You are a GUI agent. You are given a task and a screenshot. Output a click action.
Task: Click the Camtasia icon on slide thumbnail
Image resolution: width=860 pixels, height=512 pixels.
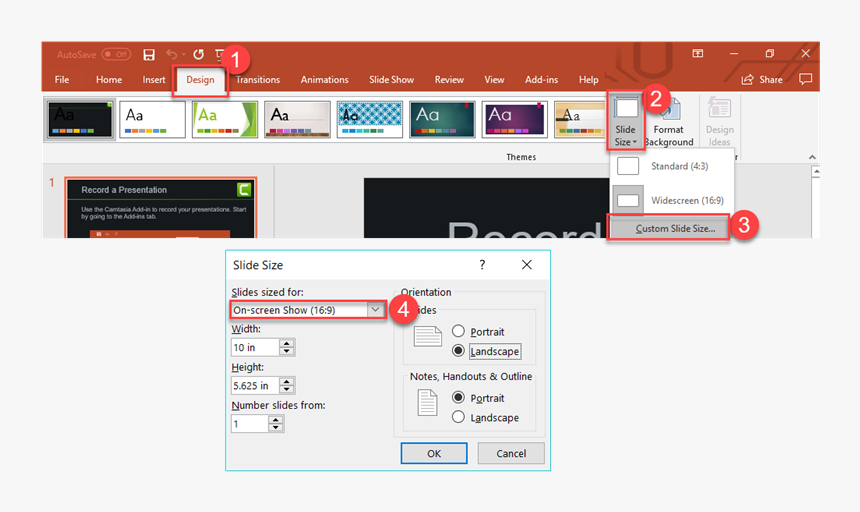(x=244, y=190)
